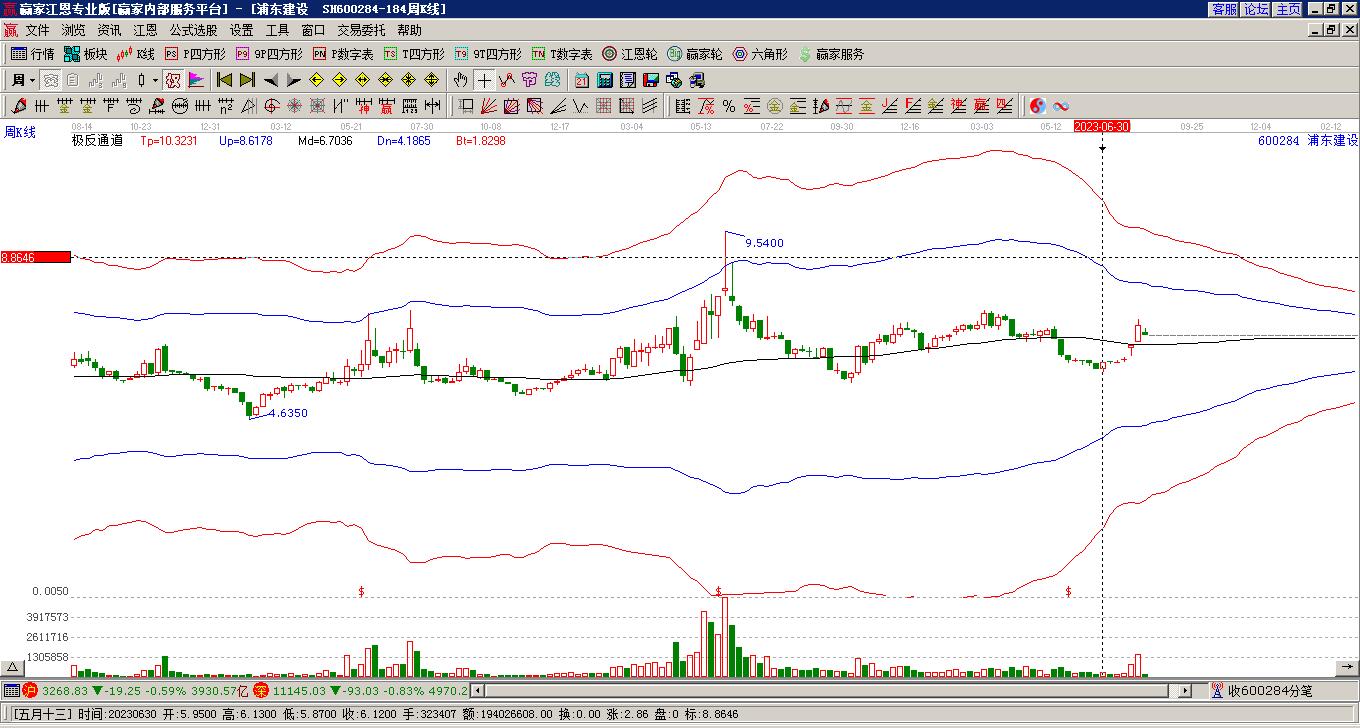Click the 主页 homepage link

tap(1288, 9)
